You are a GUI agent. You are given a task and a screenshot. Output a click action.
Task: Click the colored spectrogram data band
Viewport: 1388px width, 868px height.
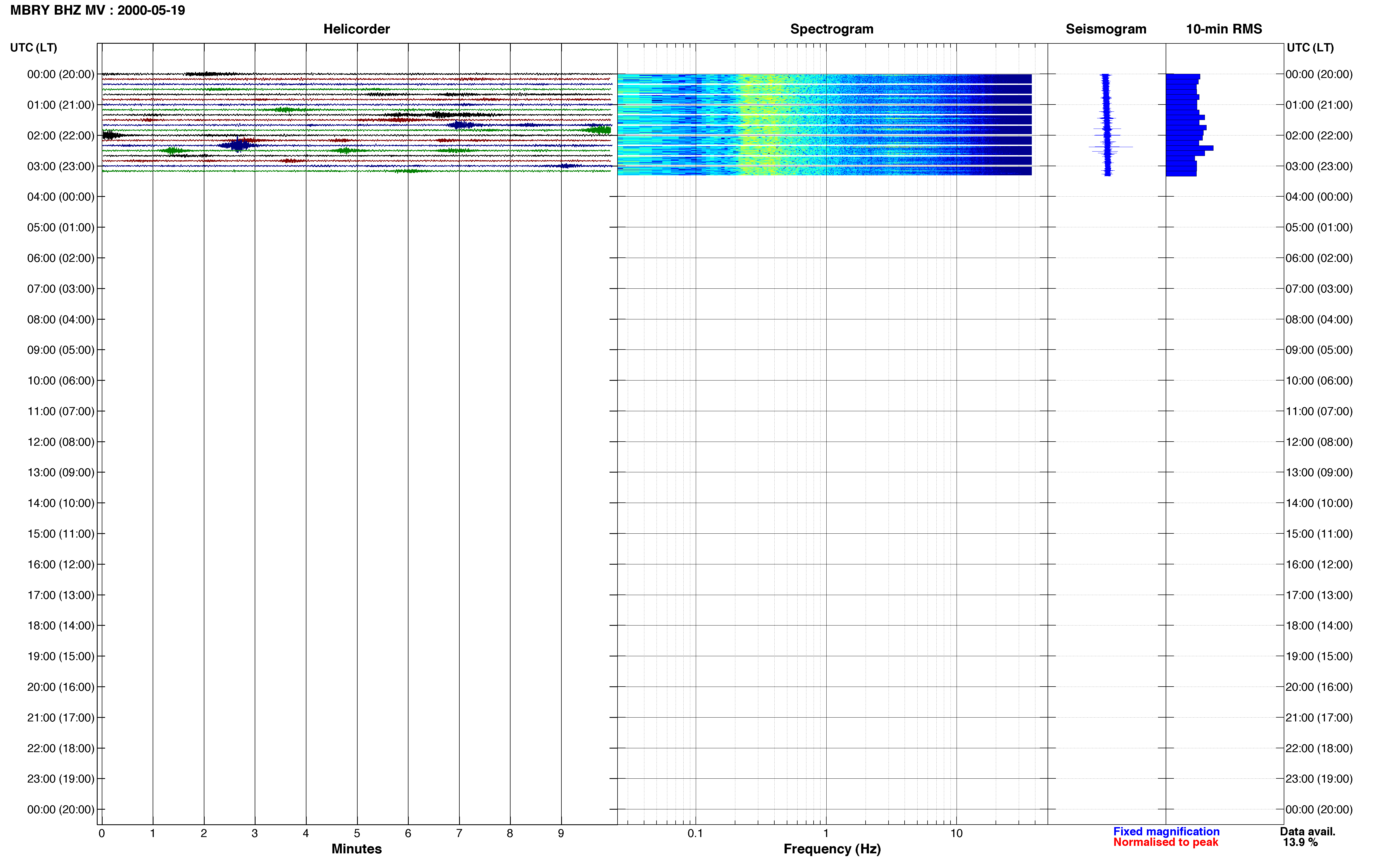[824, 125]
